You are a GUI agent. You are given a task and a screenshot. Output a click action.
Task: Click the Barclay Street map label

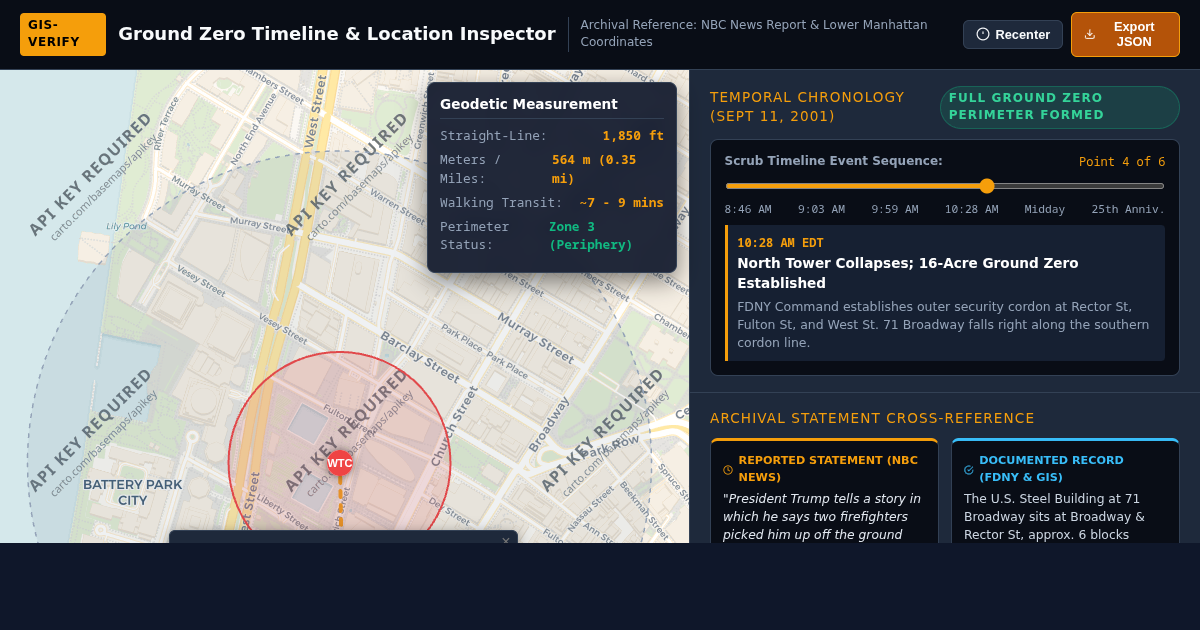click(419, 357)
